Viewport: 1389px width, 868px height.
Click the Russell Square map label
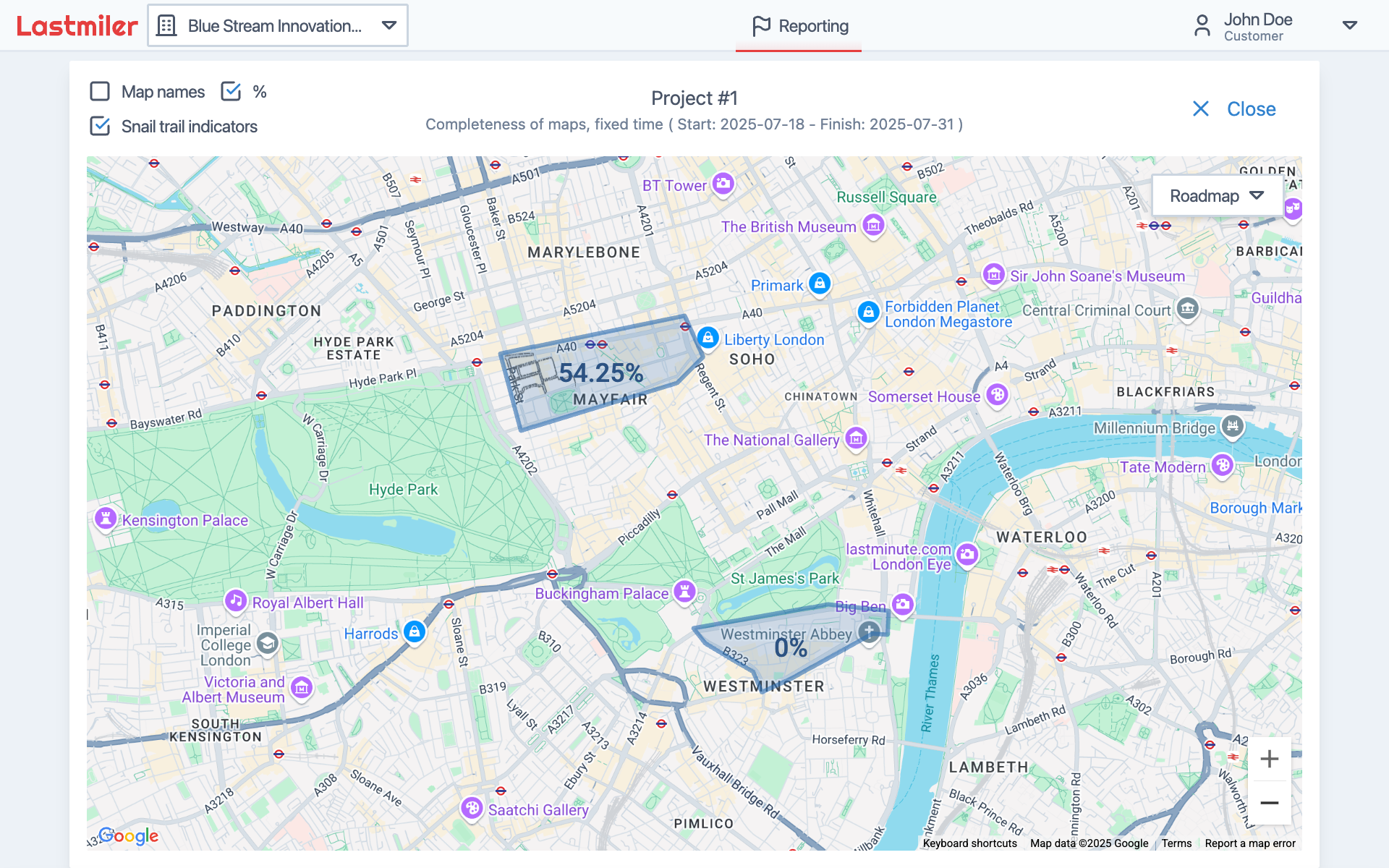click(886, 197)
